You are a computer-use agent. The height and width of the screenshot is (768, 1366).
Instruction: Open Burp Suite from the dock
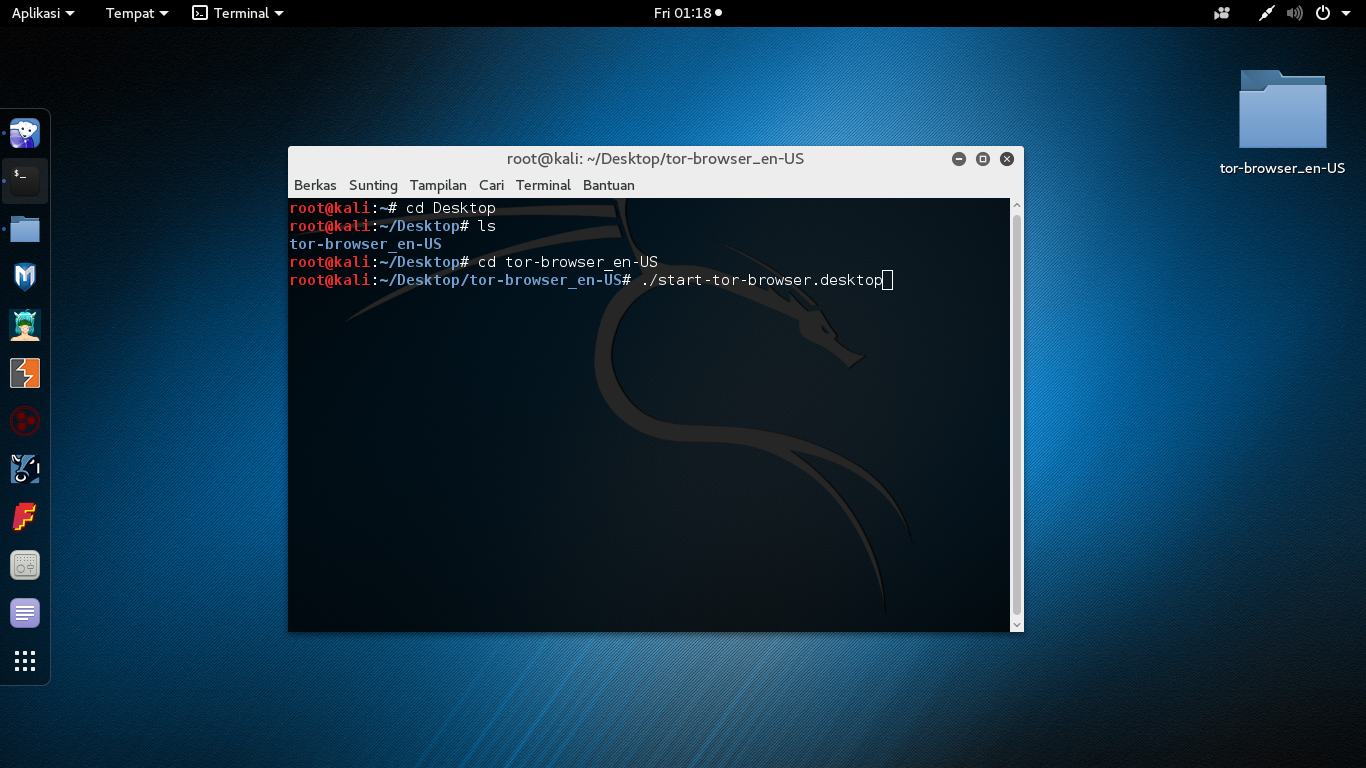(x=25, y=373)
